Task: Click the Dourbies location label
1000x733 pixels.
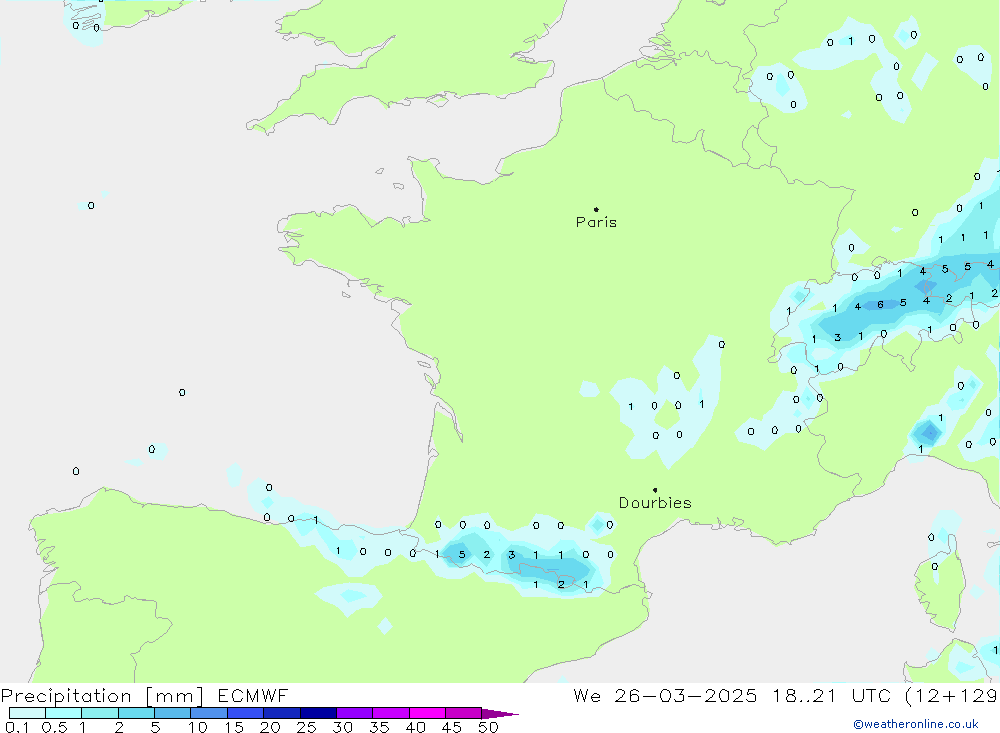Action: pyautogui.click(x=655, y=503)
